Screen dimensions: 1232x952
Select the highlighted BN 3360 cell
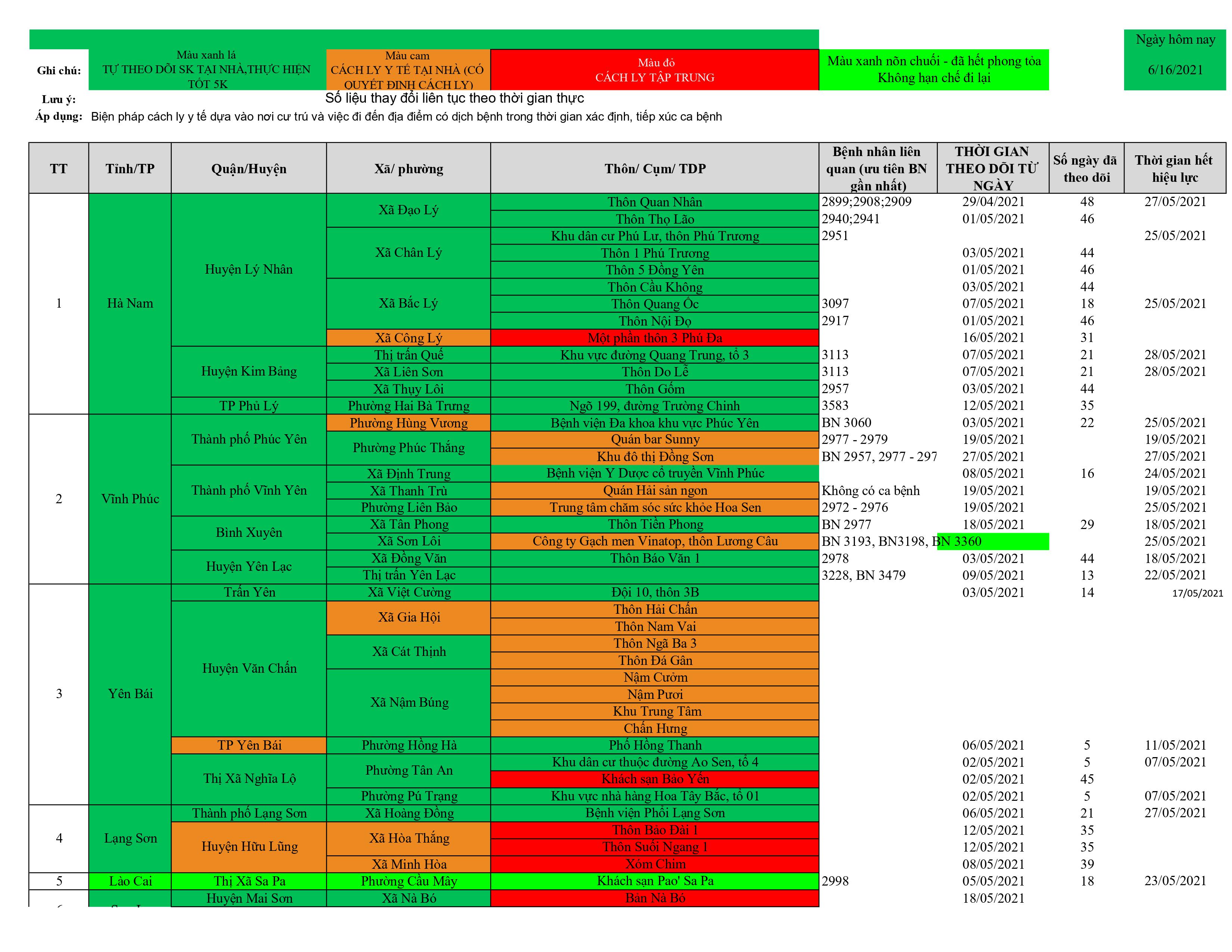(x=993, y=541)
